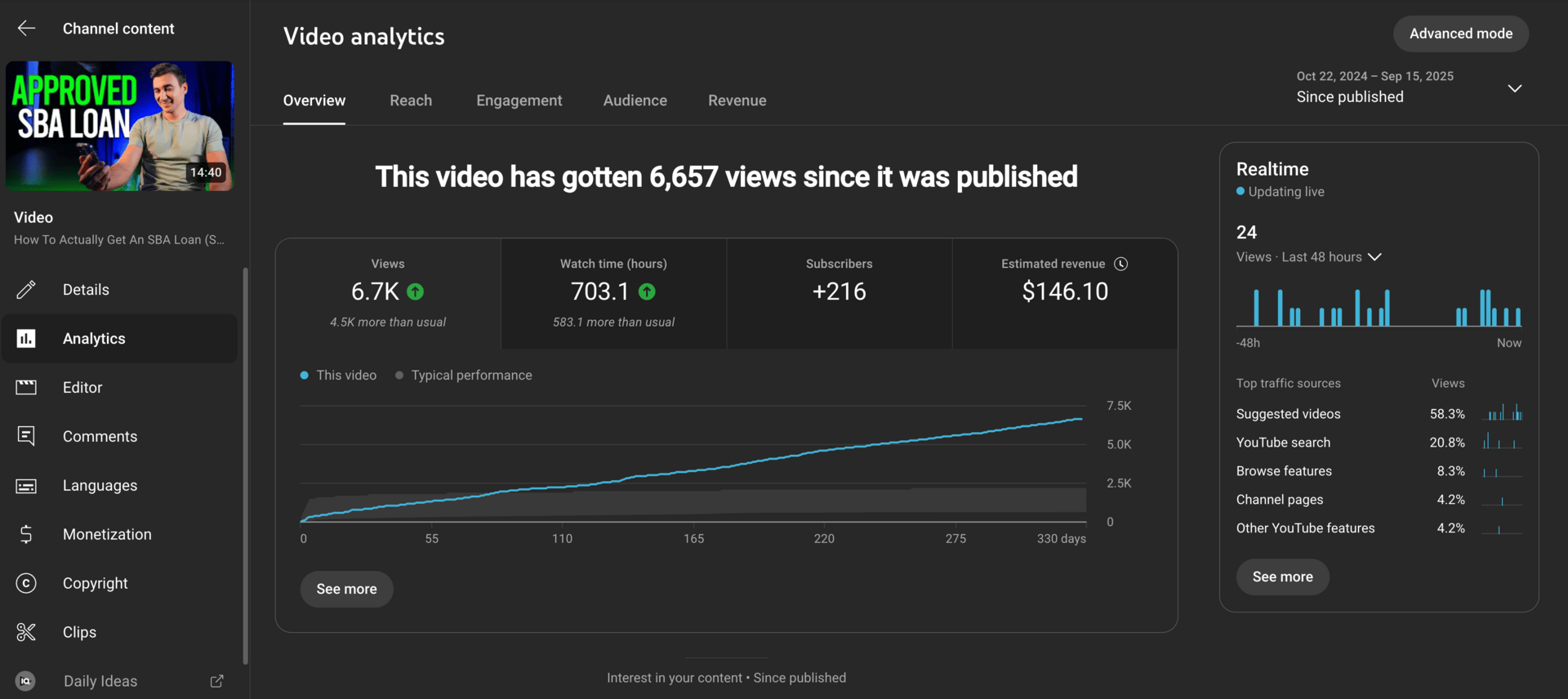
Task: Open the Editor film strip icon
Action: coord(26,388)
